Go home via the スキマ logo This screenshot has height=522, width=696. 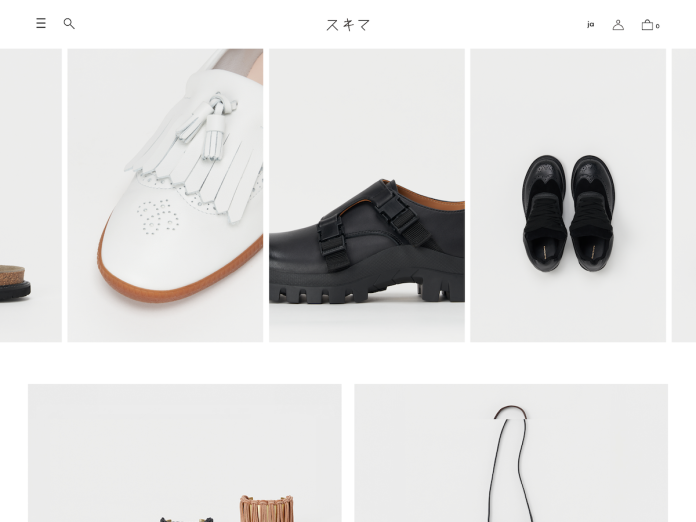[x=348, y=25]
